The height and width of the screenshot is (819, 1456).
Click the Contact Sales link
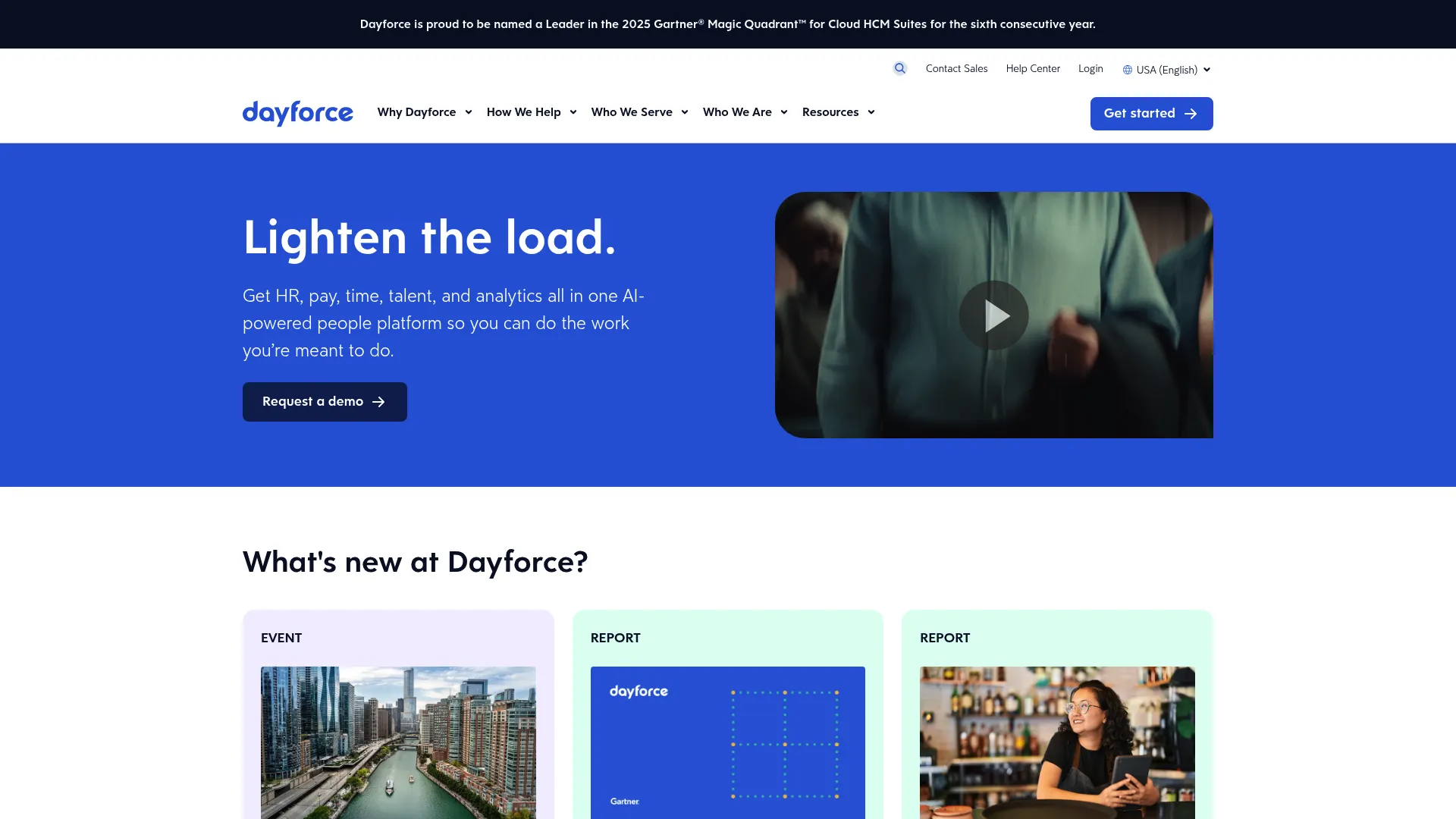click(956, 68)
